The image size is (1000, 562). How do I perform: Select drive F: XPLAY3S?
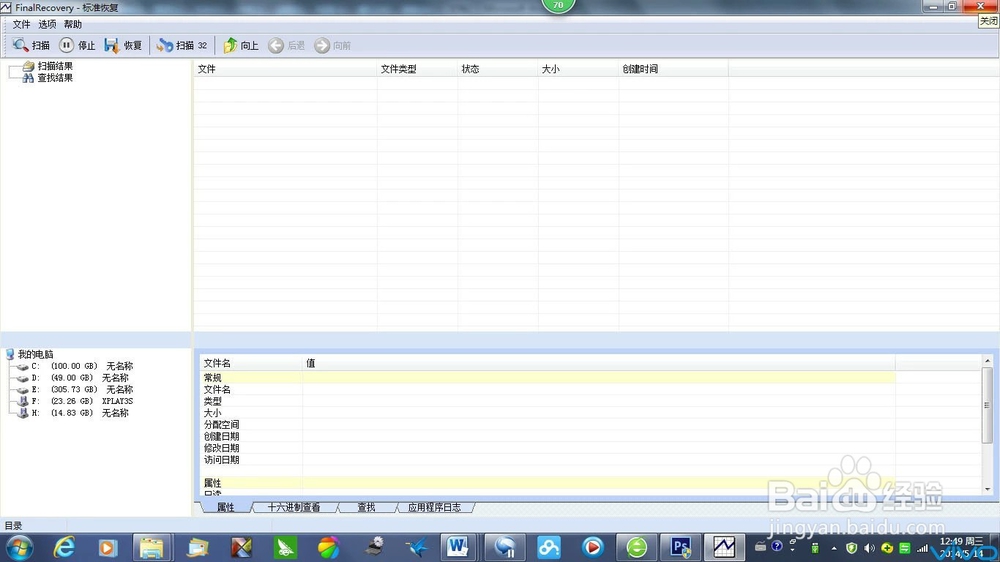pos(82,401)
